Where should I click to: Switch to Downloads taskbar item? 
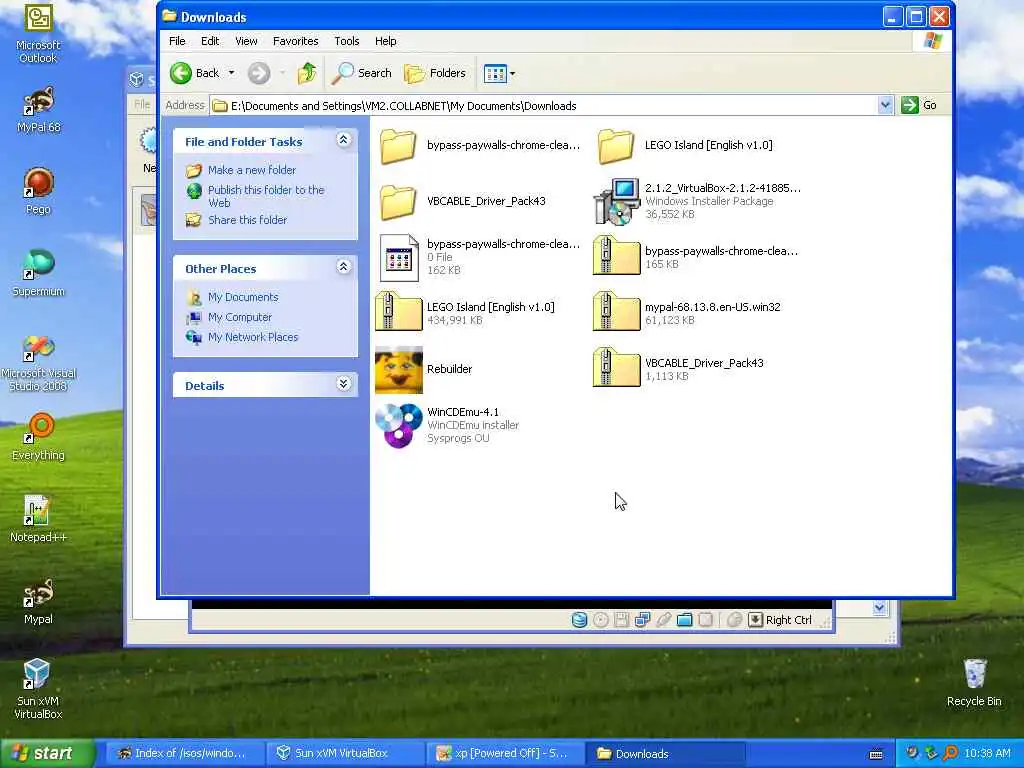663,754
